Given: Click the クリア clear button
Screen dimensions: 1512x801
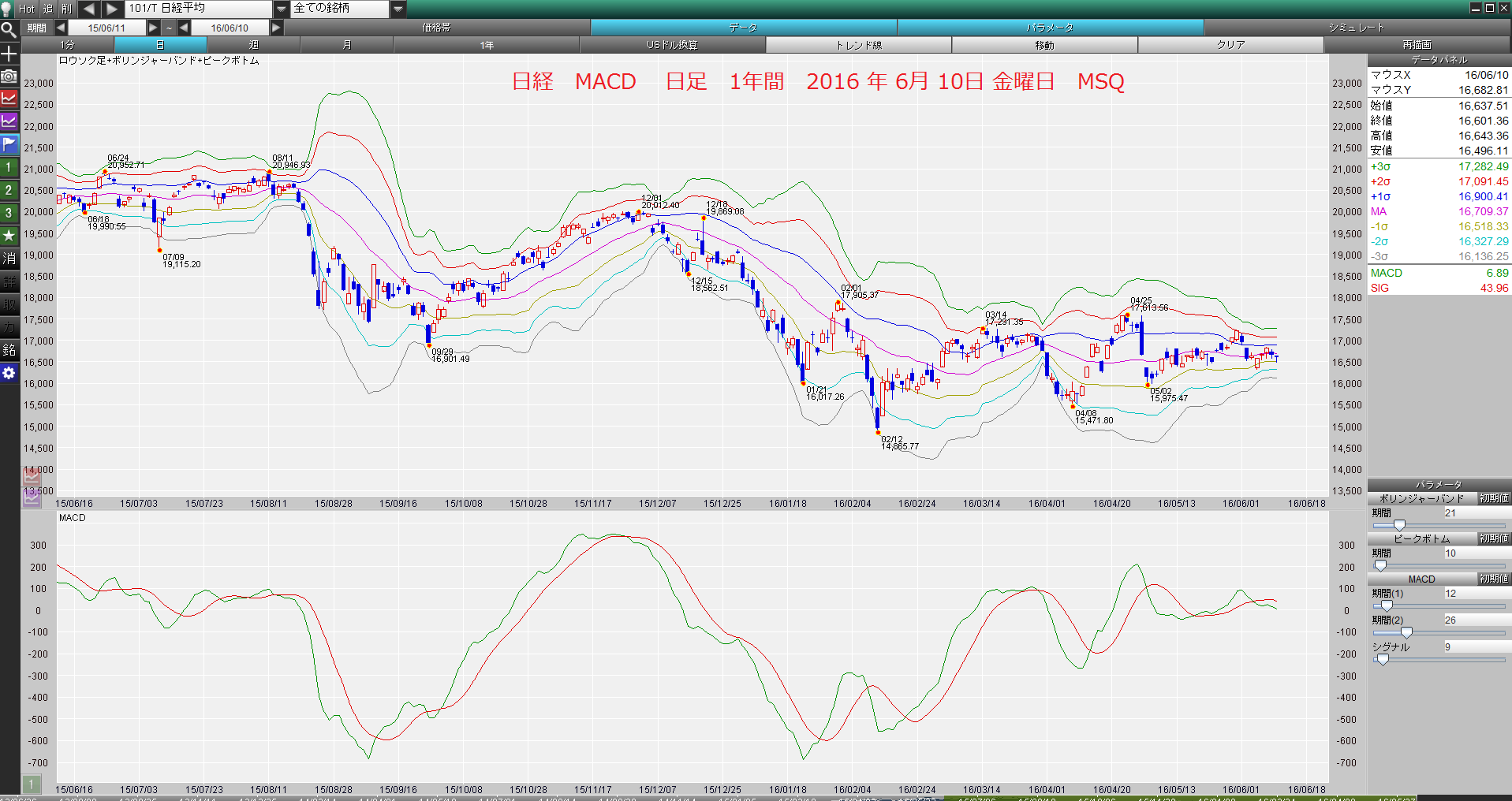Looking at the screenshot, I should click(1230, 45).
